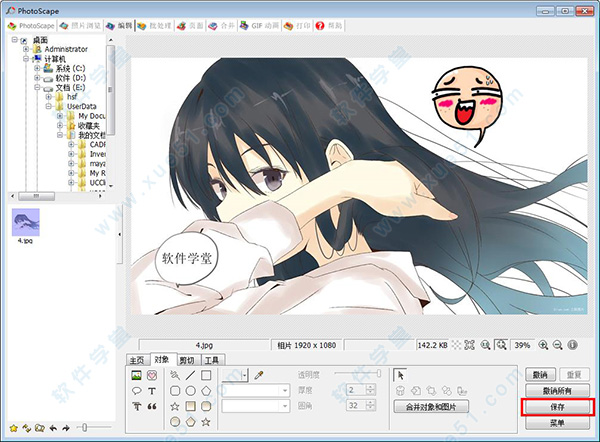The width and height of the screenshot is (600, 442).
Task: Select the rich text serif T tool
Action: [137, 406]
